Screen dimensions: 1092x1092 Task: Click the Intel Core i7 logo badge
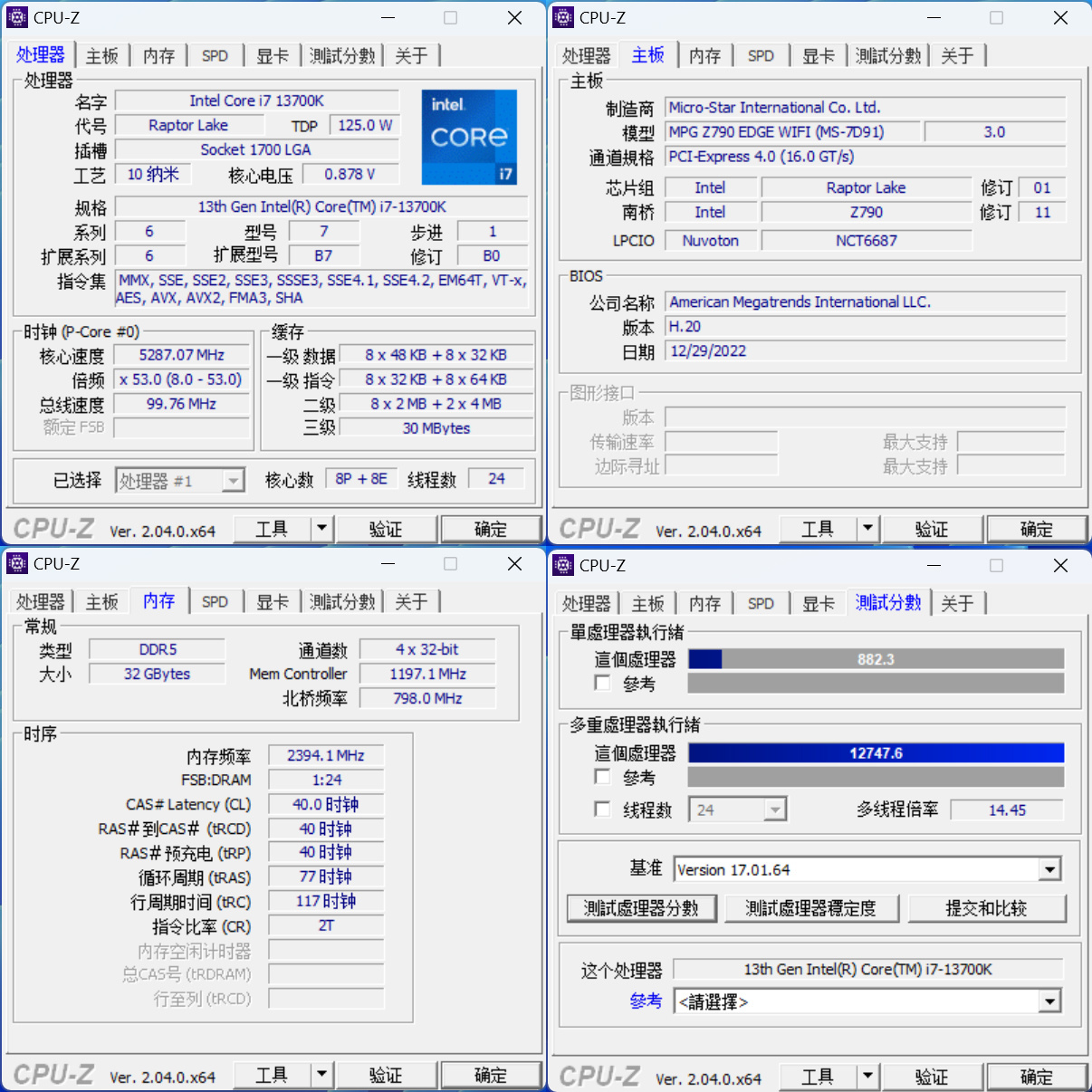(469, 137)
